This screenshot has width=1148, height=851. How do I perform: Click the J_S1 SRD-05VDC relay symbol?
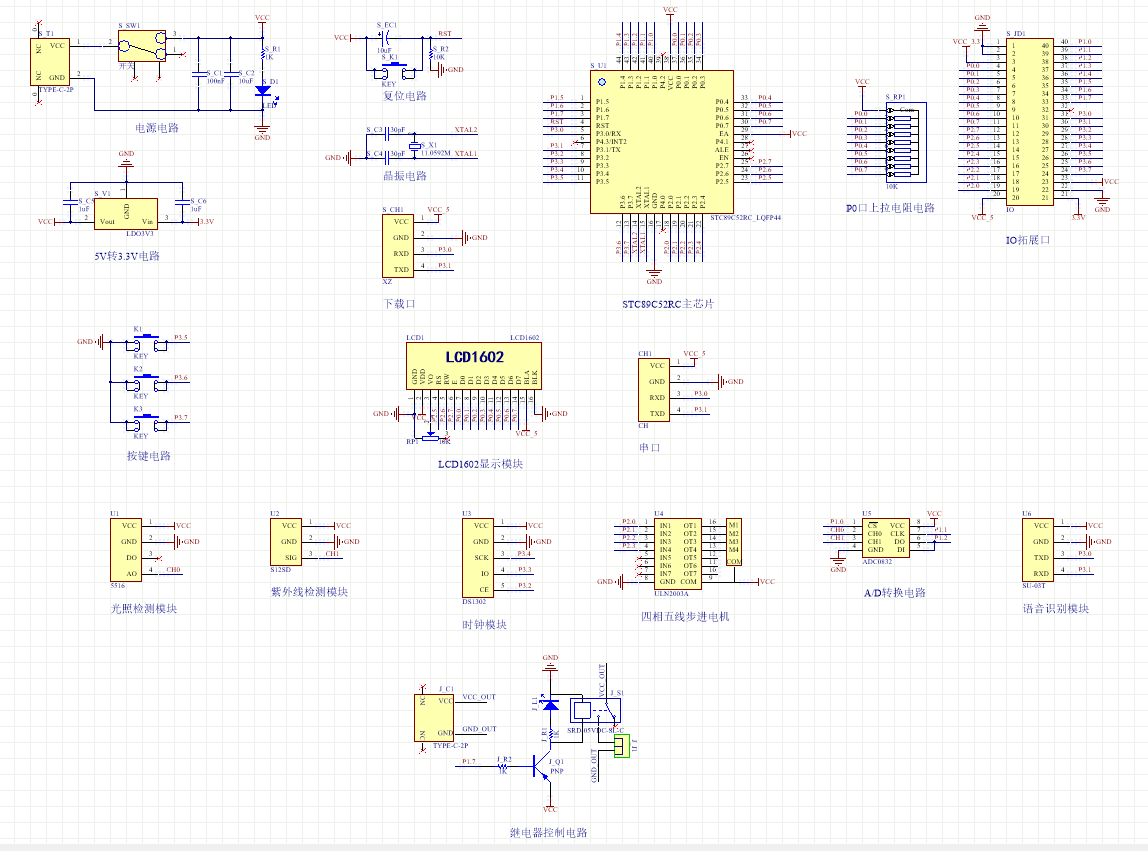595,710
